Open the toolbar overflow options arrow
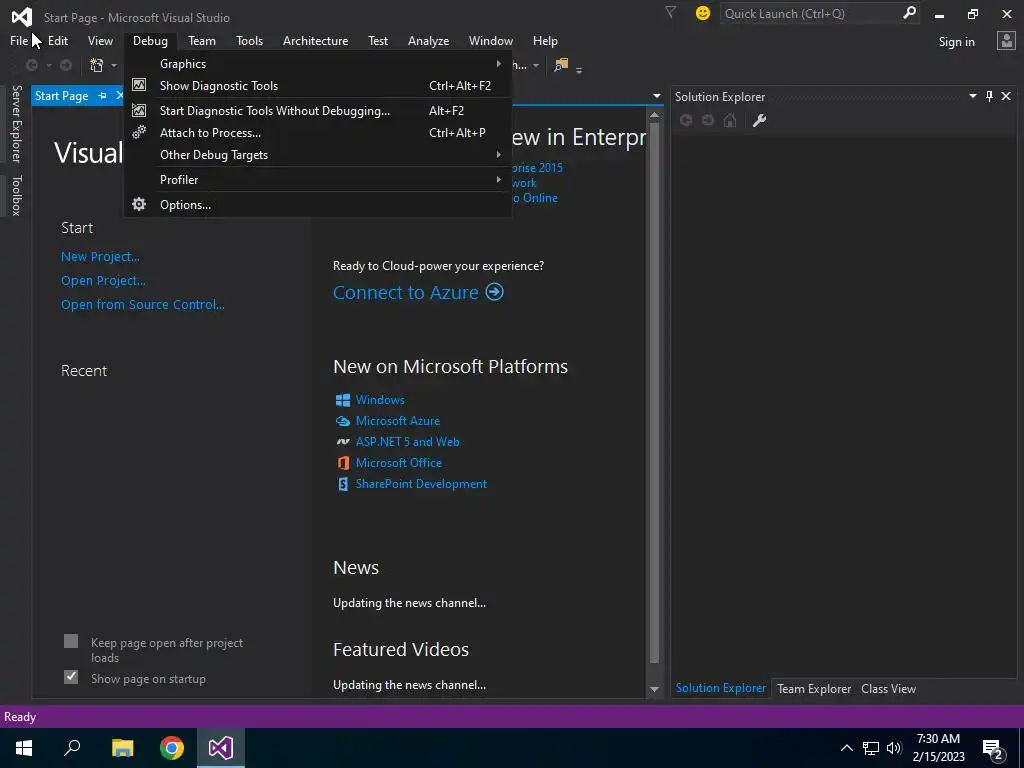 click(579, 70)
